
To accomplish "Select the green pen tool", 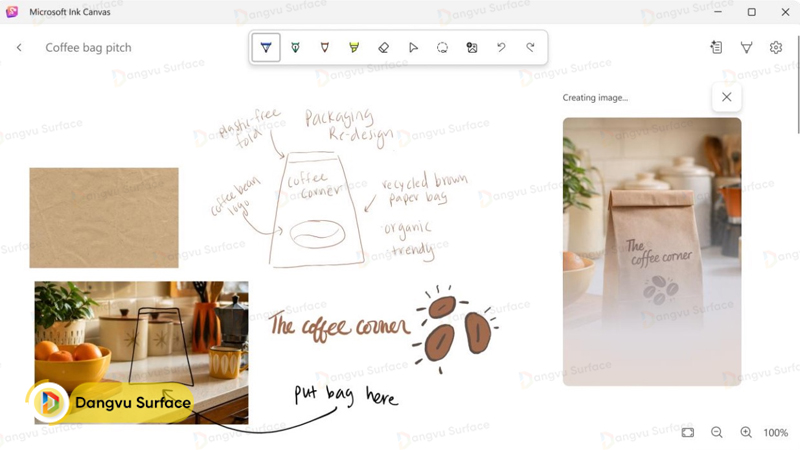I will coord(295,47).
